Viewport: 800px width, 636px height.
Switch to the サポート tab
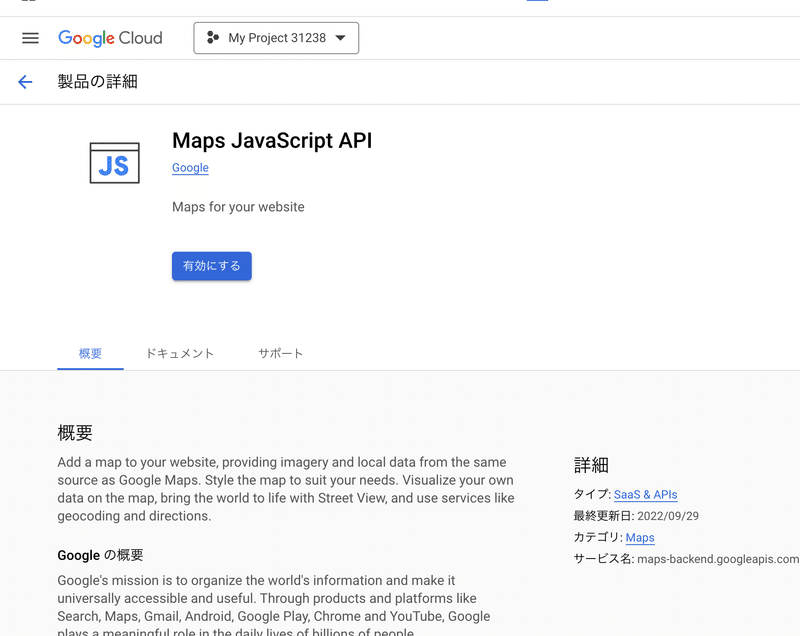(x=280, y=353)
